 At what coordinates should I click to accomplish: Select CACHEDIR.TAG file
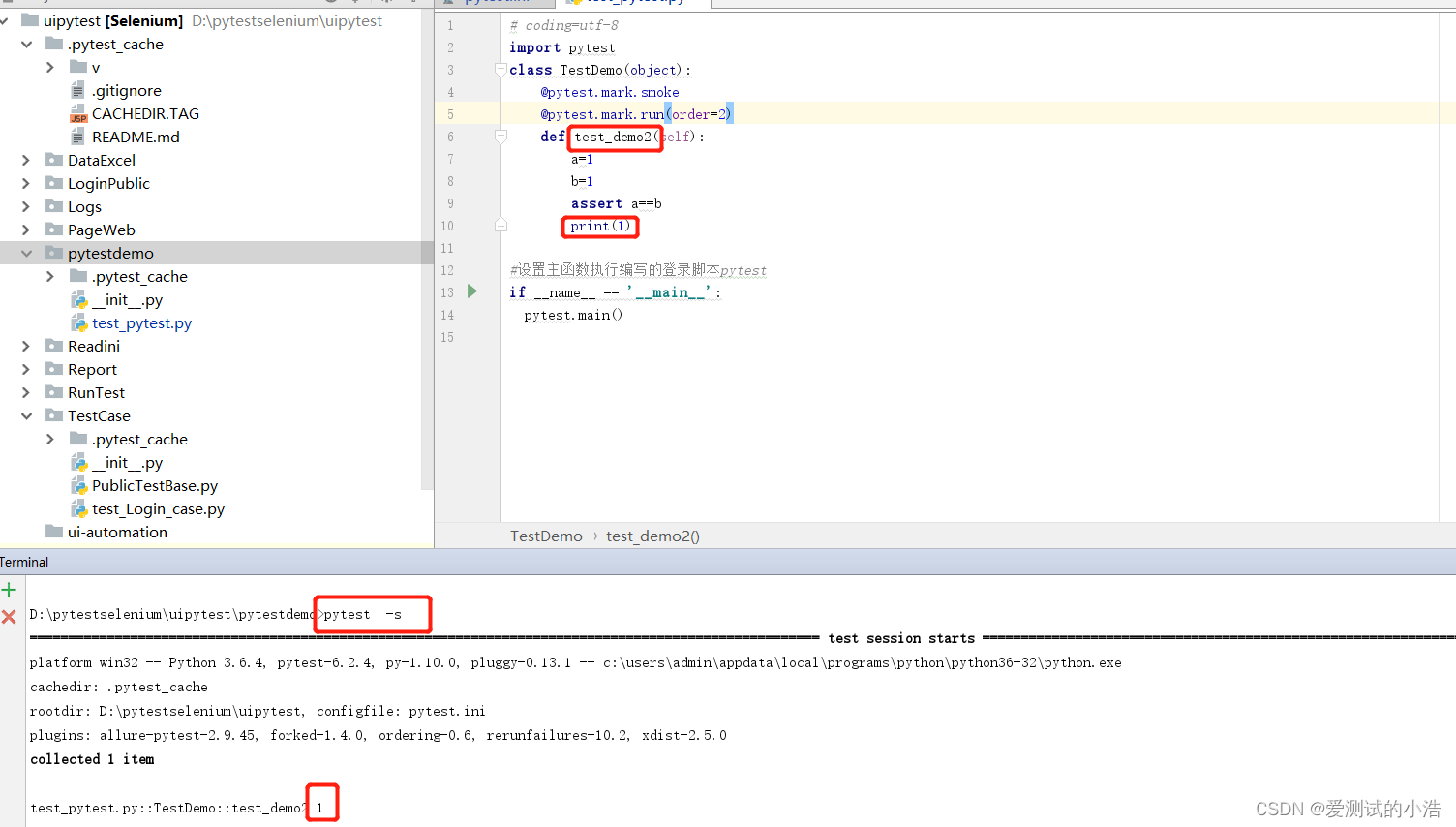coord(145,113)
